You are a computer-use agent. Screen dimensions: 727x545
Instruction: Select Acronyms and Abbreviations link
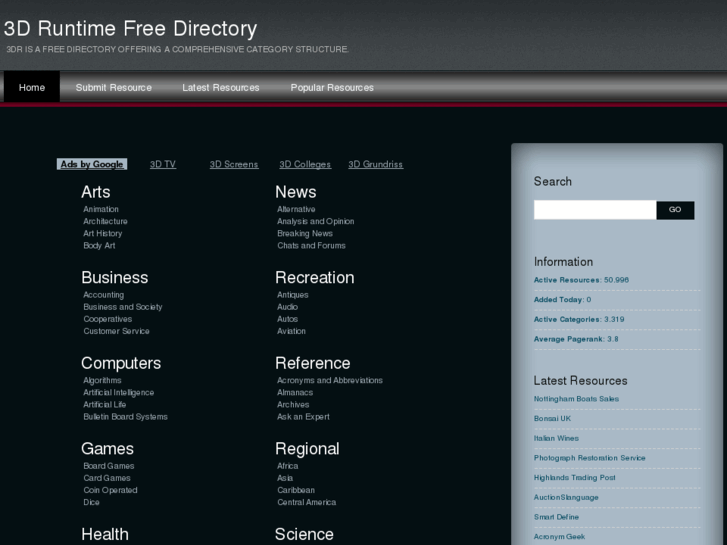(330, 380)
